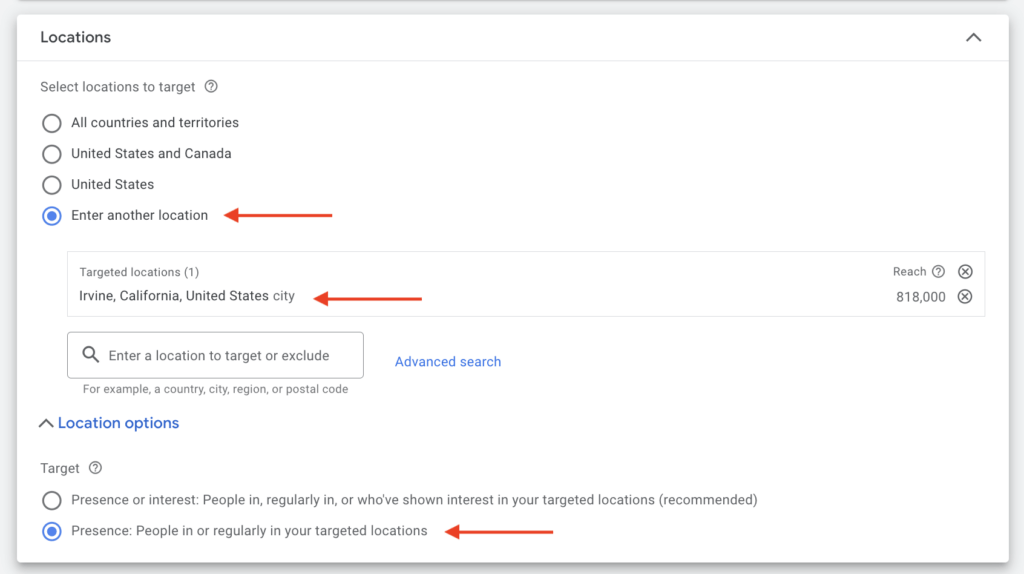Viewport: 1024px width, 574px height.
Task: Select United States and Canada option
Action: 52,154
